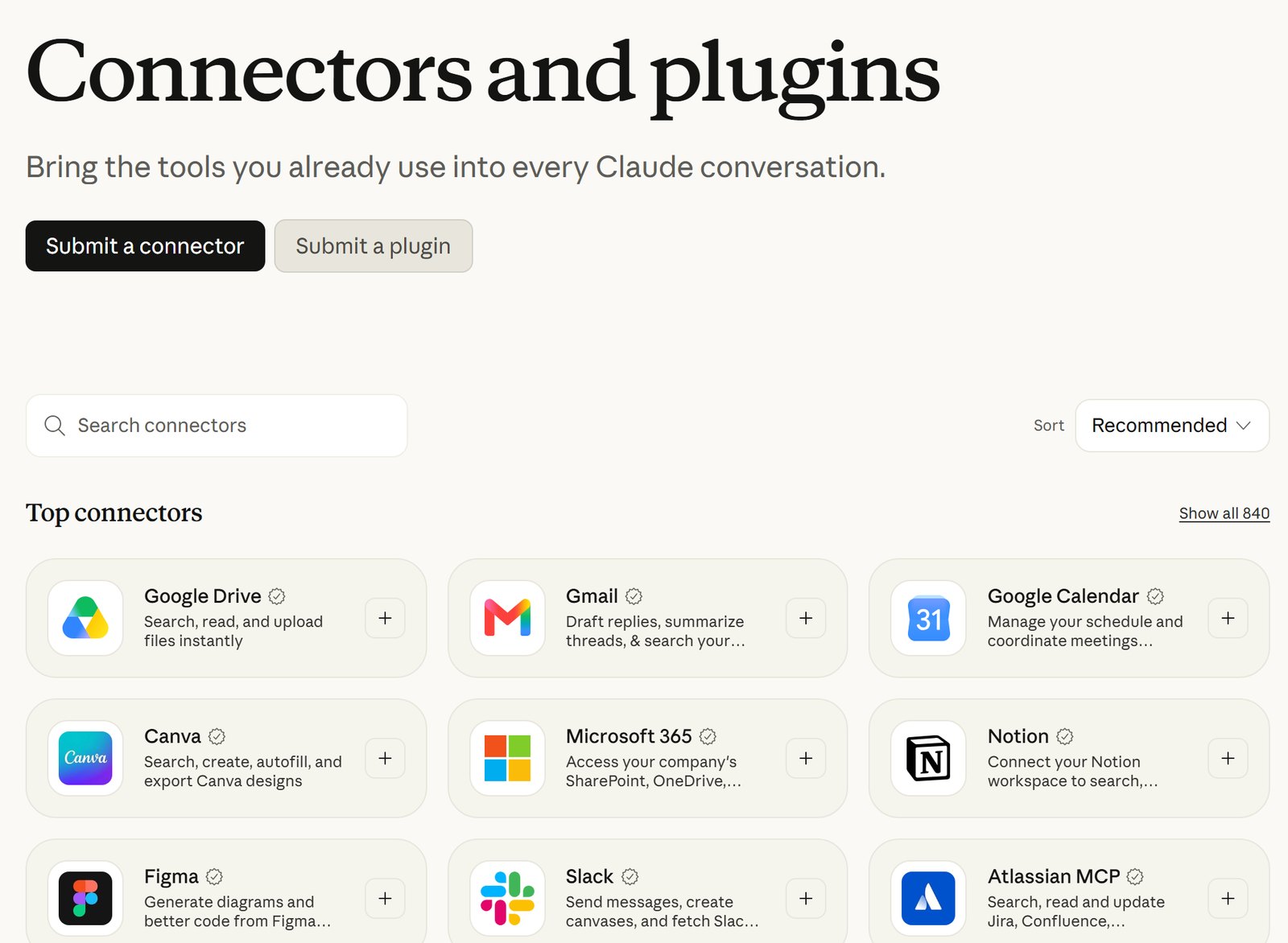Image resolution: width=1288 pixels, height=943 pixels.
Task: Open the Gmail connector title
Action: tap(592, 596)
